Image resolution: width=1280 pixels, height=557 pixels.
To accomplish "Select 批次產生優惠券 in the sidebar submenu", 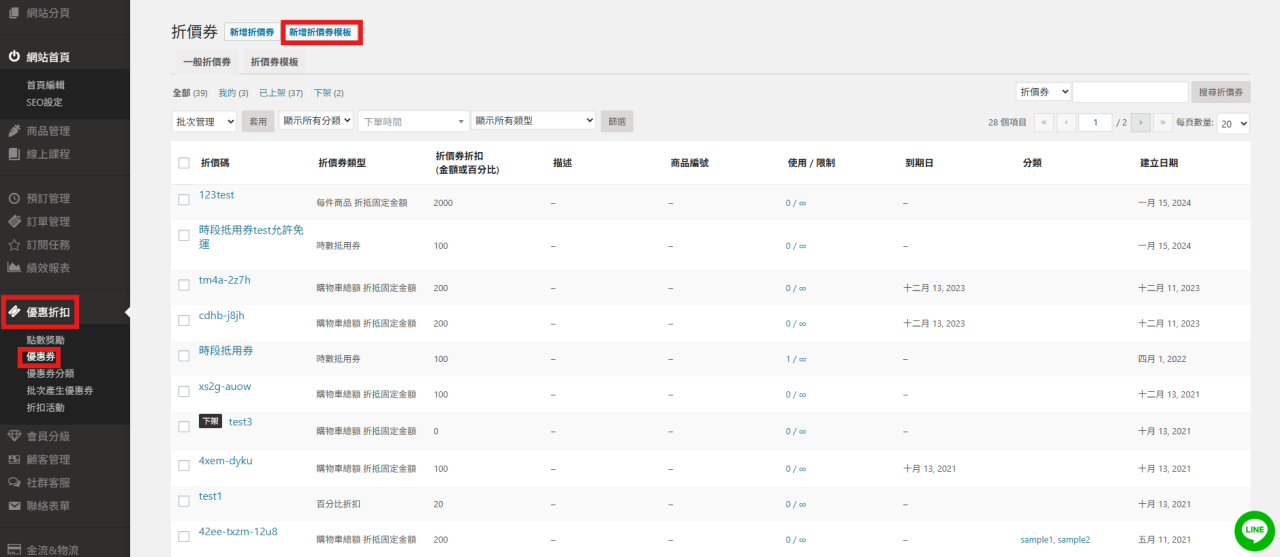I will (59, 391).
